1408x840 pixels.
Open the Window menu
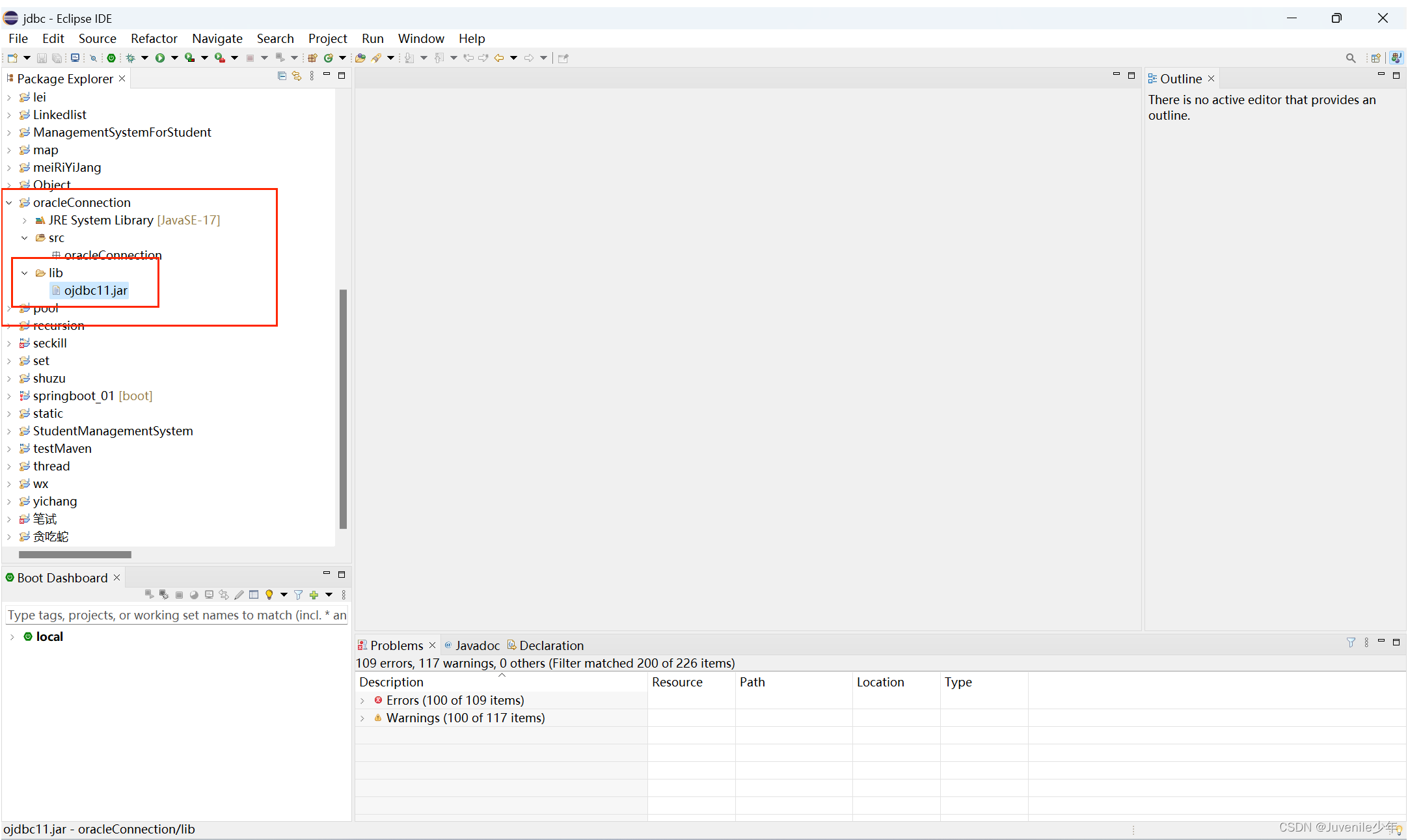point(421,38)
